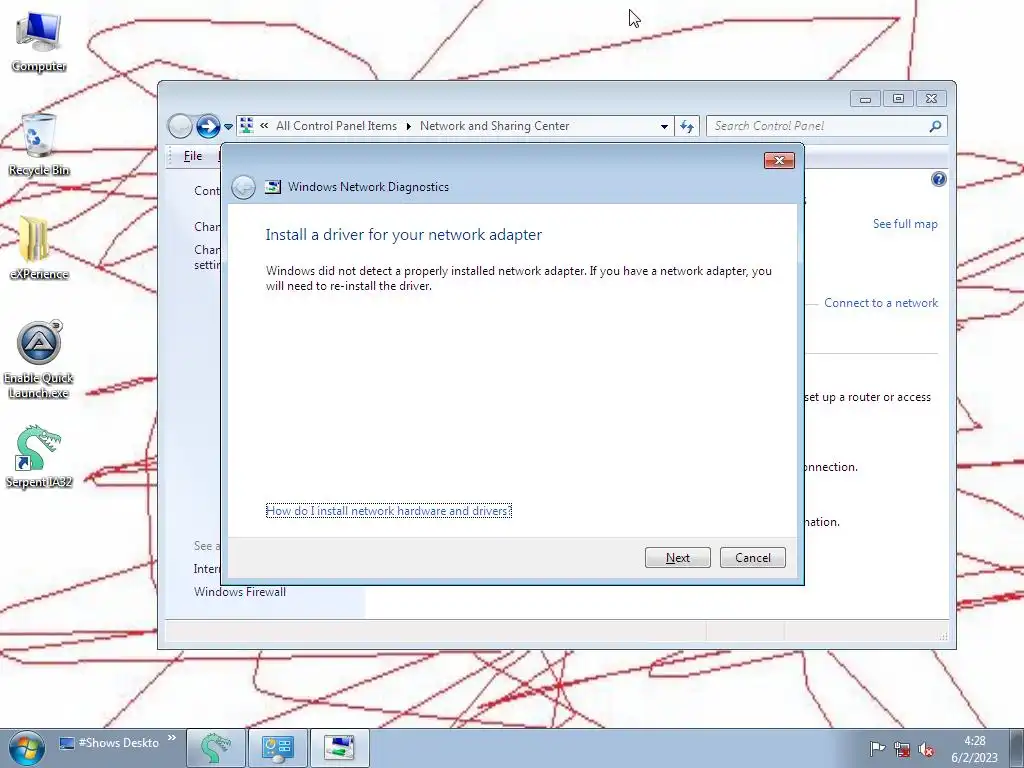The height and width of the screenshot is (768, 1024).
Task: Click Connect to a network link
Action: 881,303
